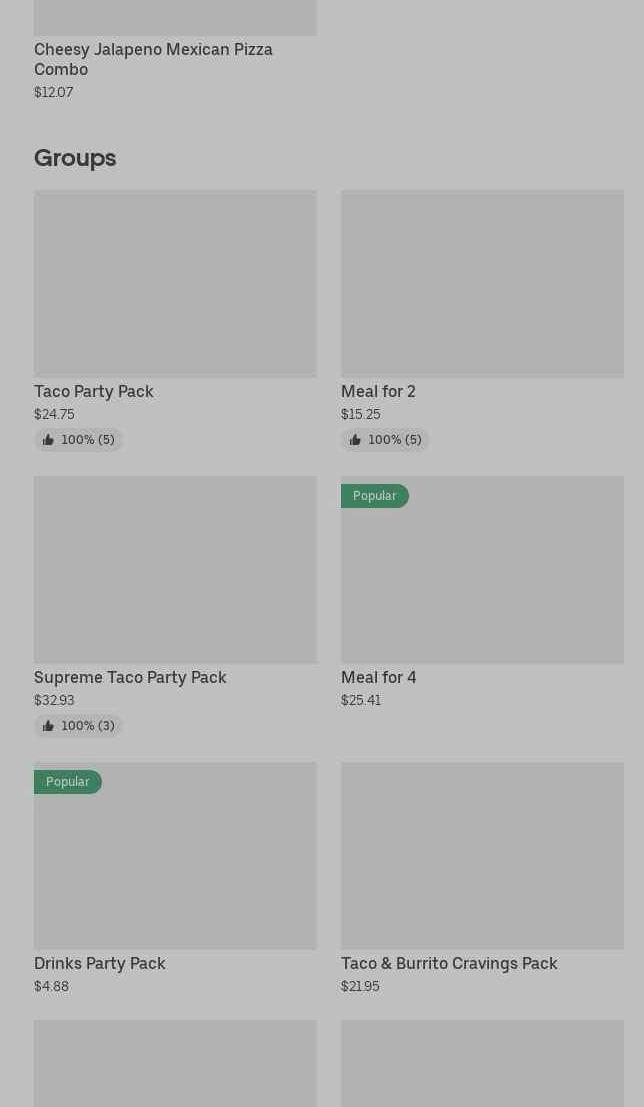Click the Taco Party Pack title
This screenshot has width=644, height=1107.
(x=94, y=391)
